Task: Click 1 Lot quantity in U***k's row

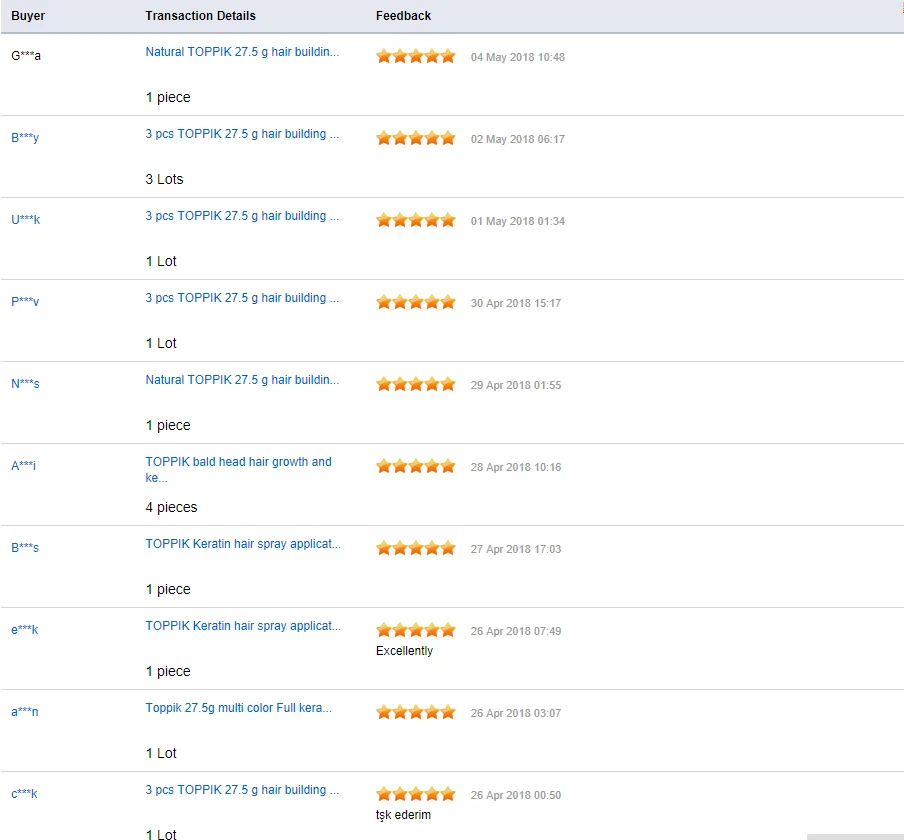Action: [x=161, y=261]
